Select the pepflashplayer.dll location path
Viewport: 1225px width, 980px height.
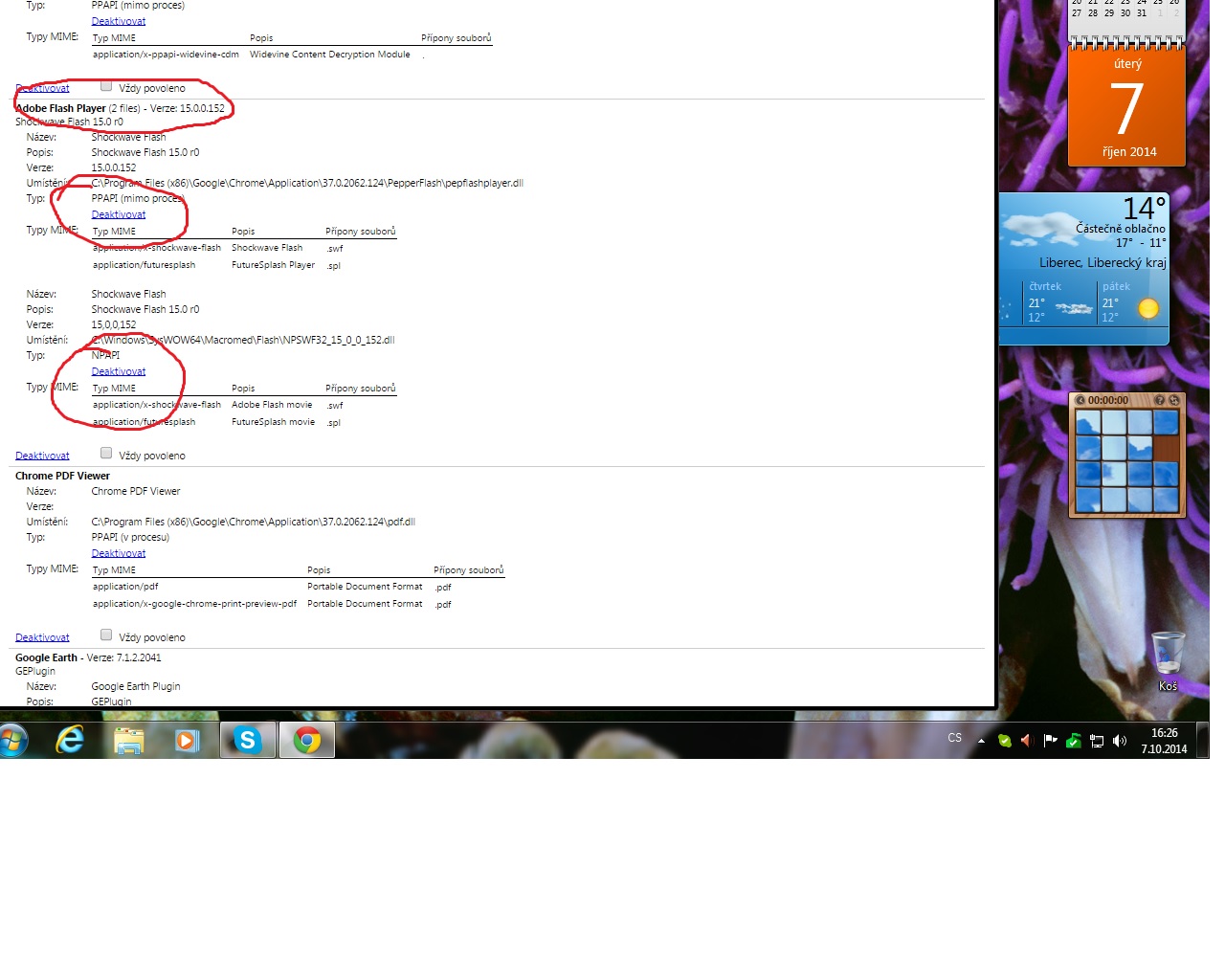tap(307, 183)
